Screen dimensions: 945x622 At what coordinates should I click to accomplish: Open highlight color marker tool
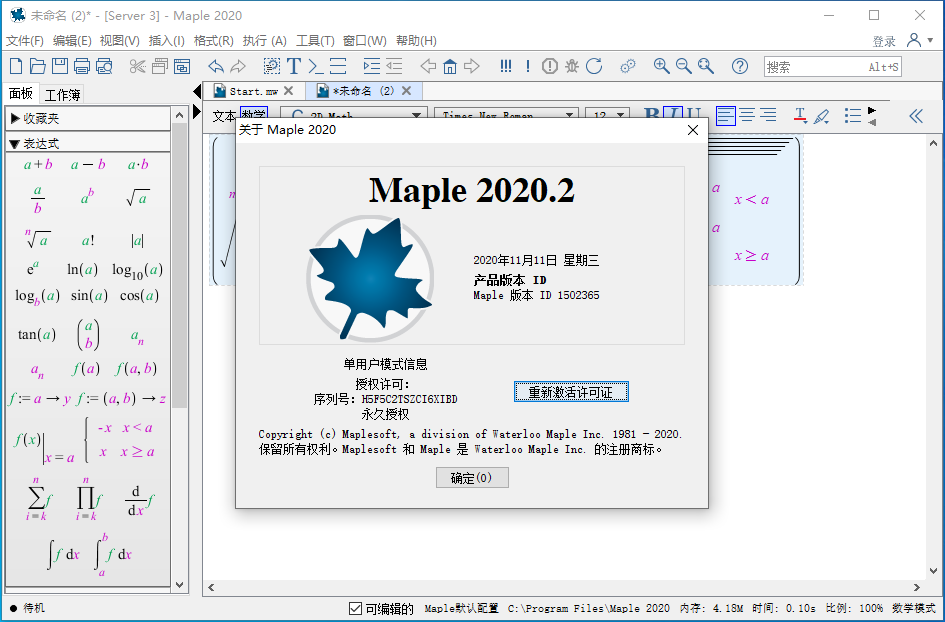[x=821, y=115]
